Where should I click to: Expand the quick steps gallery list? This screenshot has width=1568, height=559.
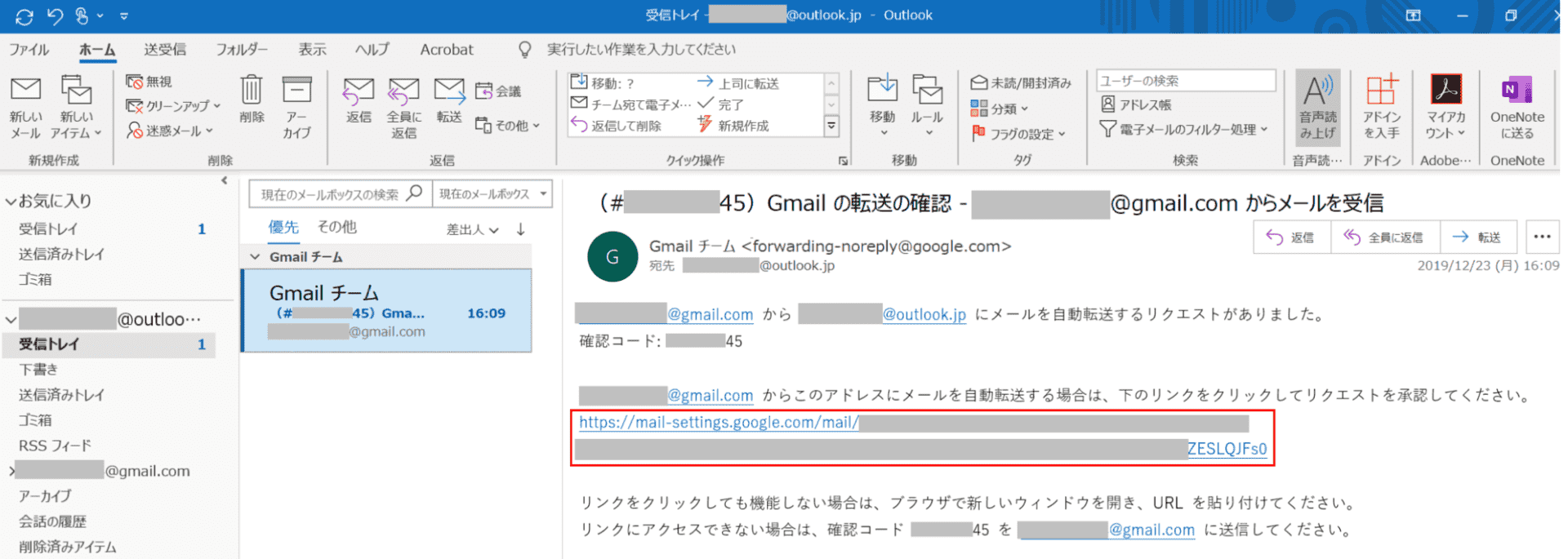[x=831, y=126]
